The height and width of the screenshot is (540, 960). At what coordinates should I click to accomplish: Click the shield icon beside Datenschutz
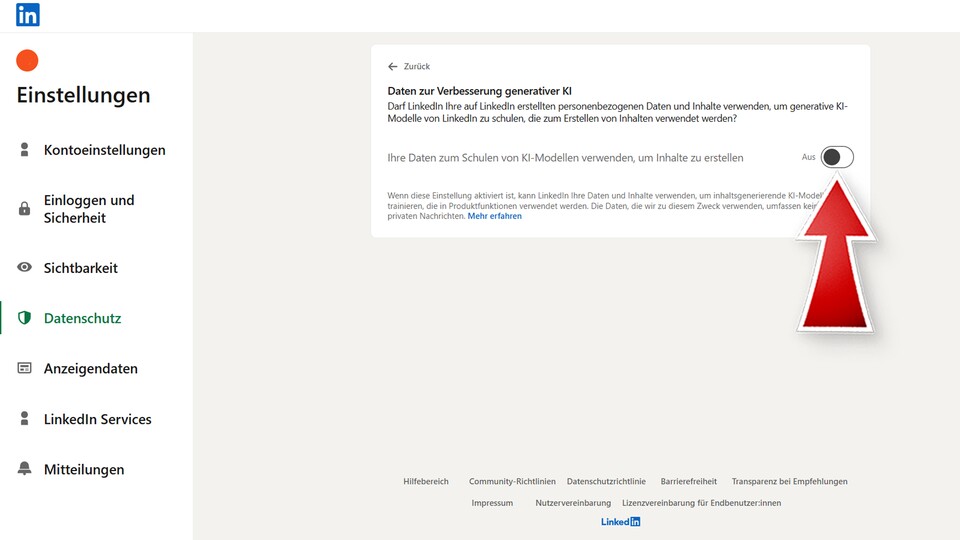pos(25,318)
